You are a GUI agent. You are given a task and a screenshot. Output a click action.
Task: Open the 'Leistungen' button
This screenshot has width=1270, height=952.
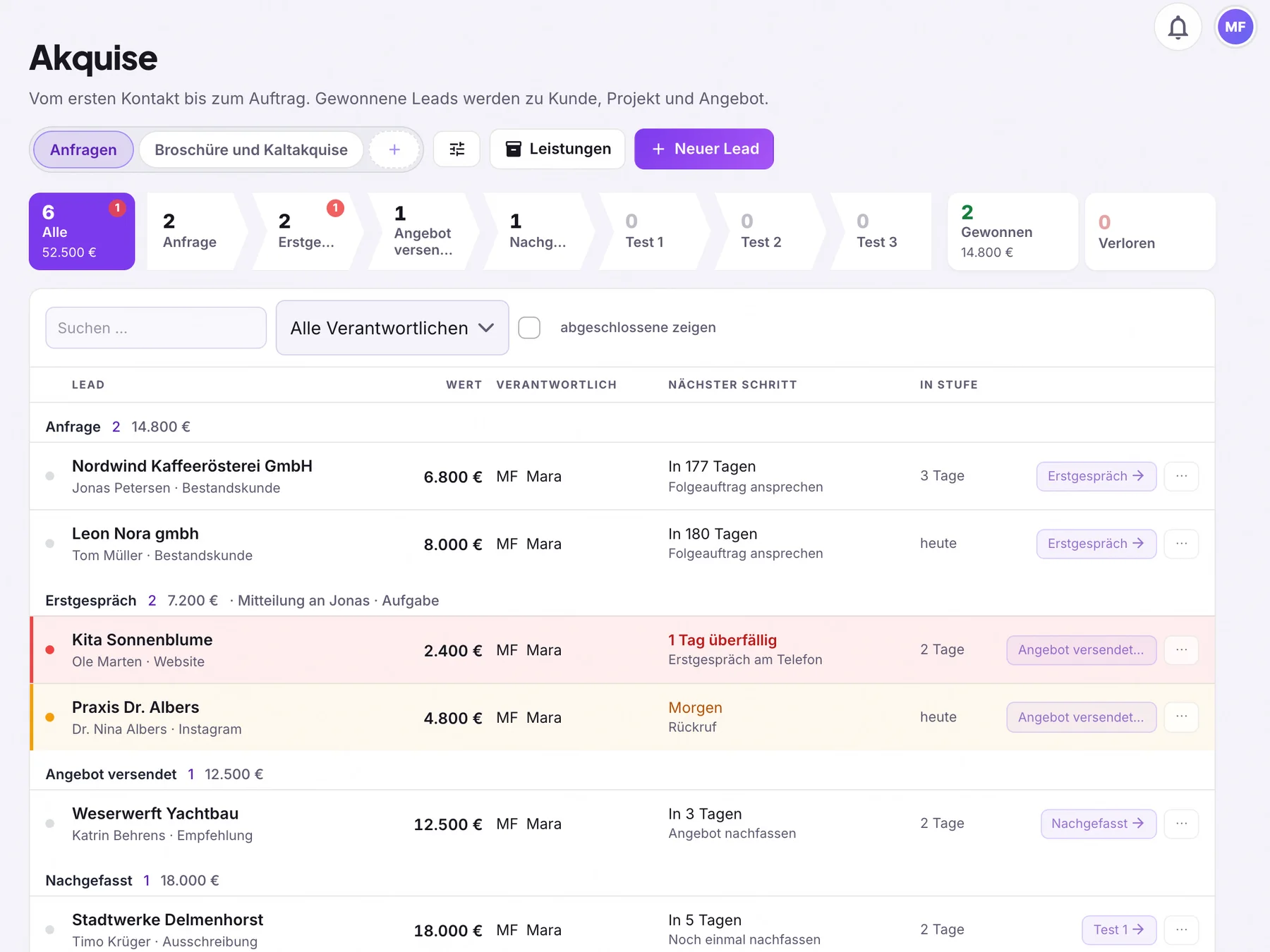[x=557, y=149]
